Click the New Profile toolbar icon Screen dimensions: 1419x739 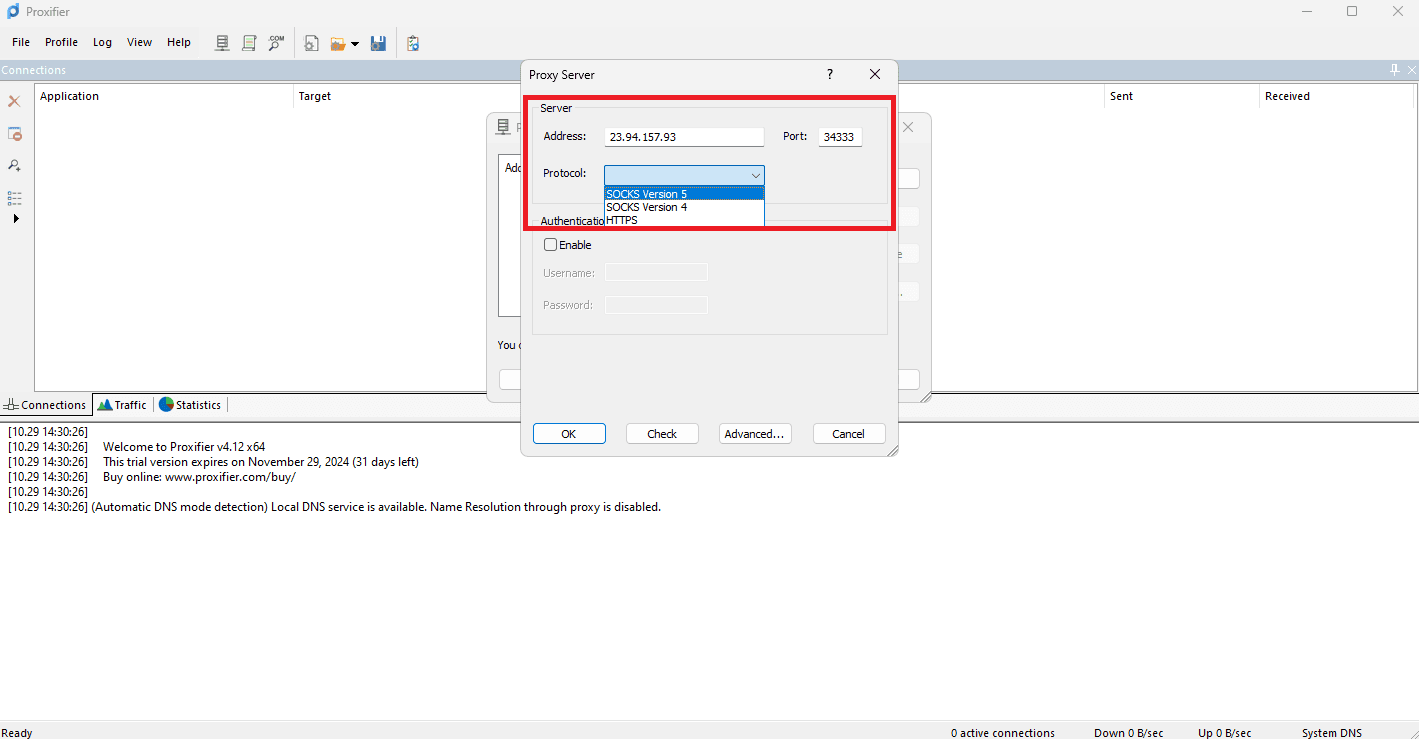[312, 43]
